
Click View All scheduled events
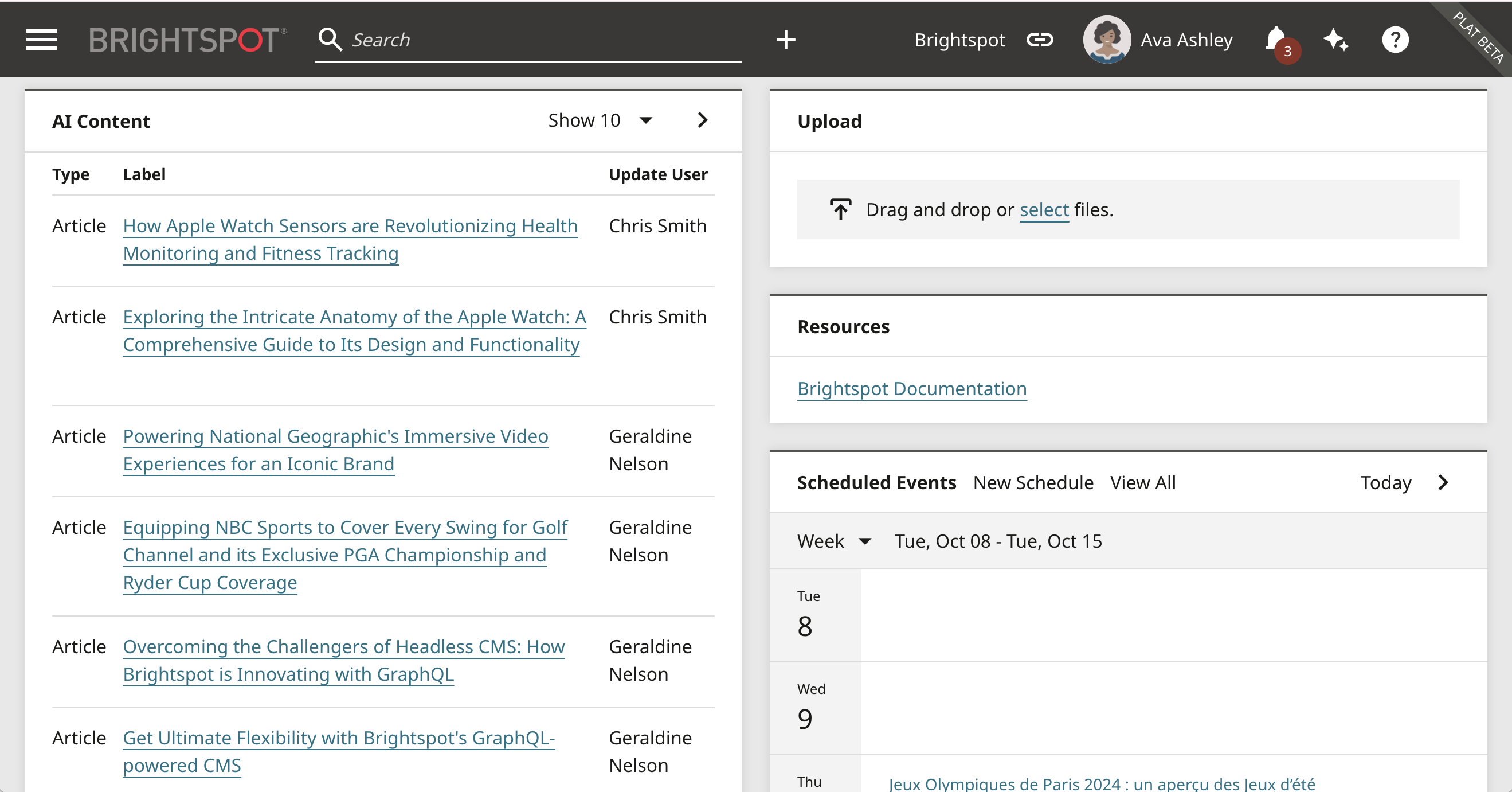1143,482
